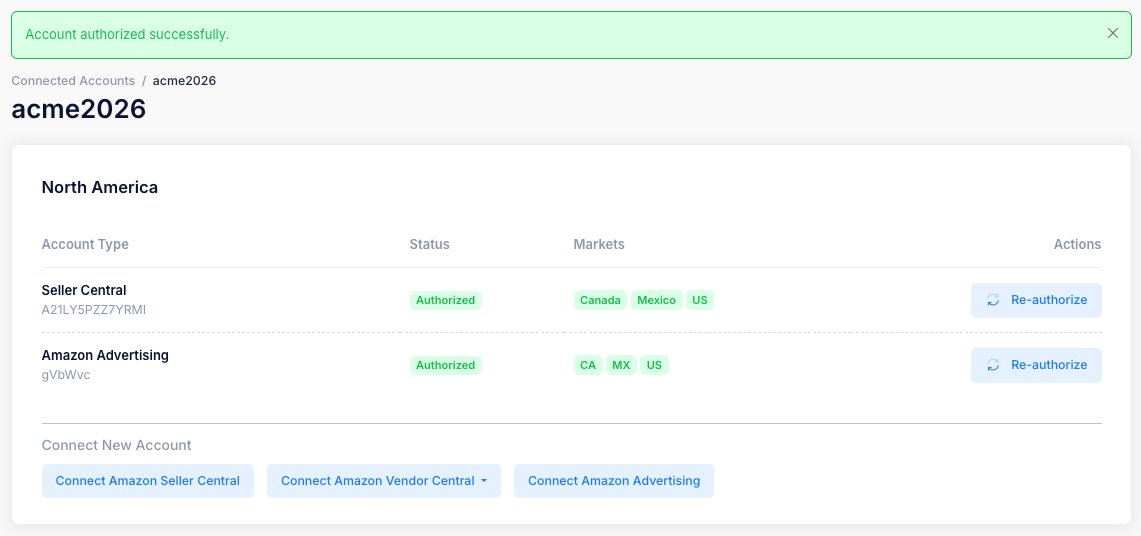1141x536 pixels.
Task: Select the Mexico market badge
Action: 656,300
